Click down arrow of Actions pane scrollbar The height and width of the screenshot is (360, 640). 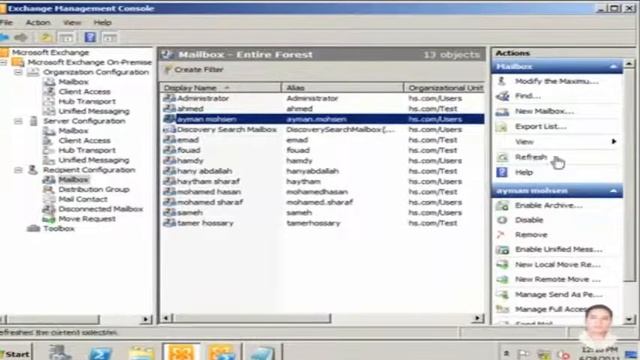[629, 319]
